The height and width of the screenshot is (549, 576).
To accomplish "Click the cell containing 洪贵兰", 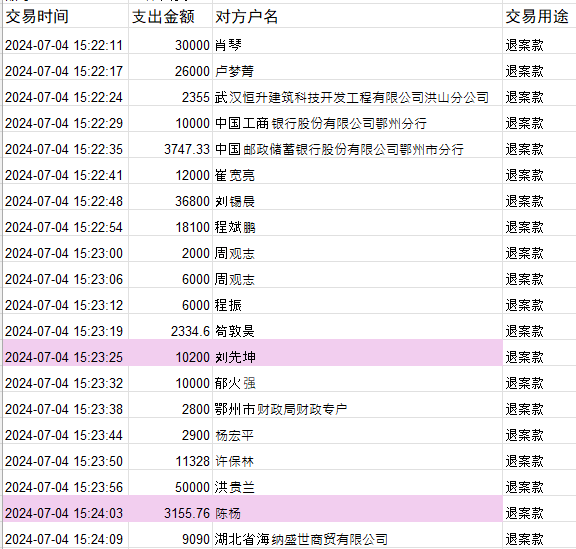I will [357, 487].
